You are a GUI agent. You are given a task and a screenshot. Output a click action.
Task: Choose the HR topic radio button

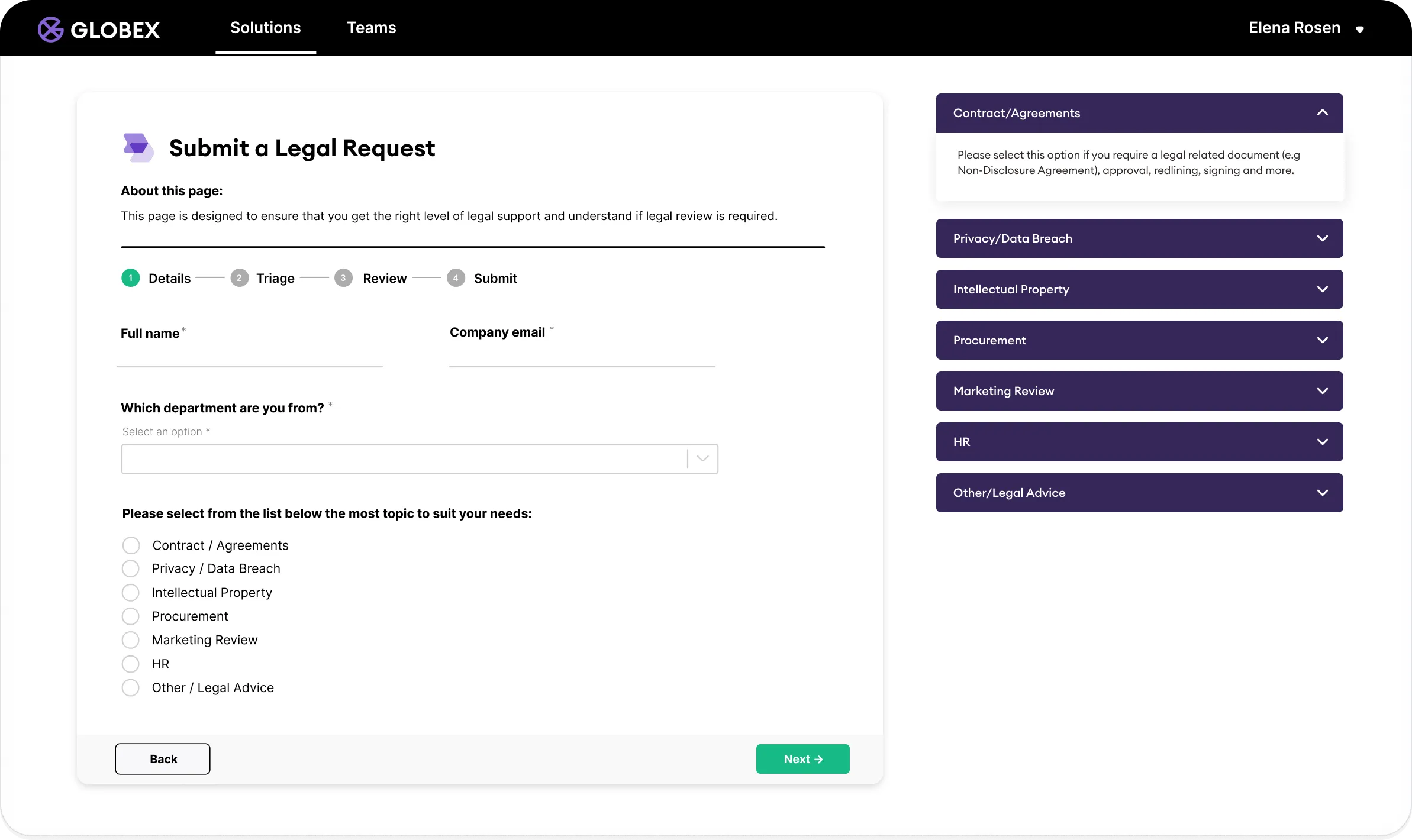click(131, 663)
